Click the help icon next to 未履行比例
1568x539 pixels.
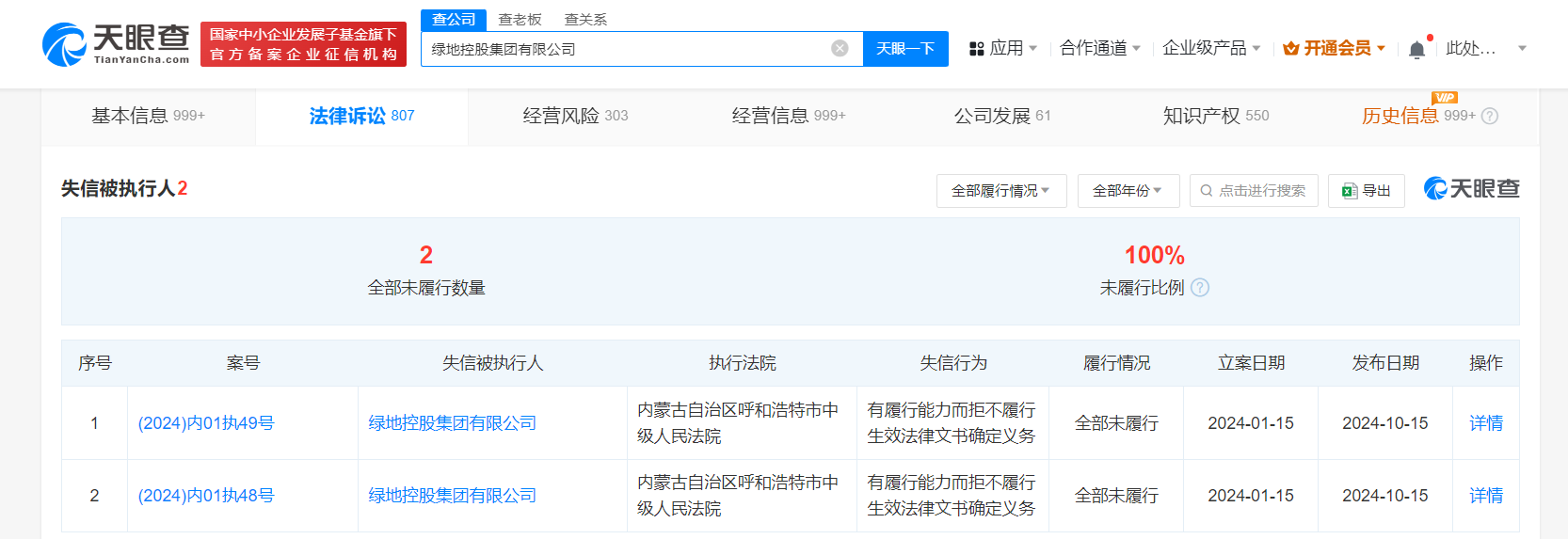click(x=1200, y=288)
